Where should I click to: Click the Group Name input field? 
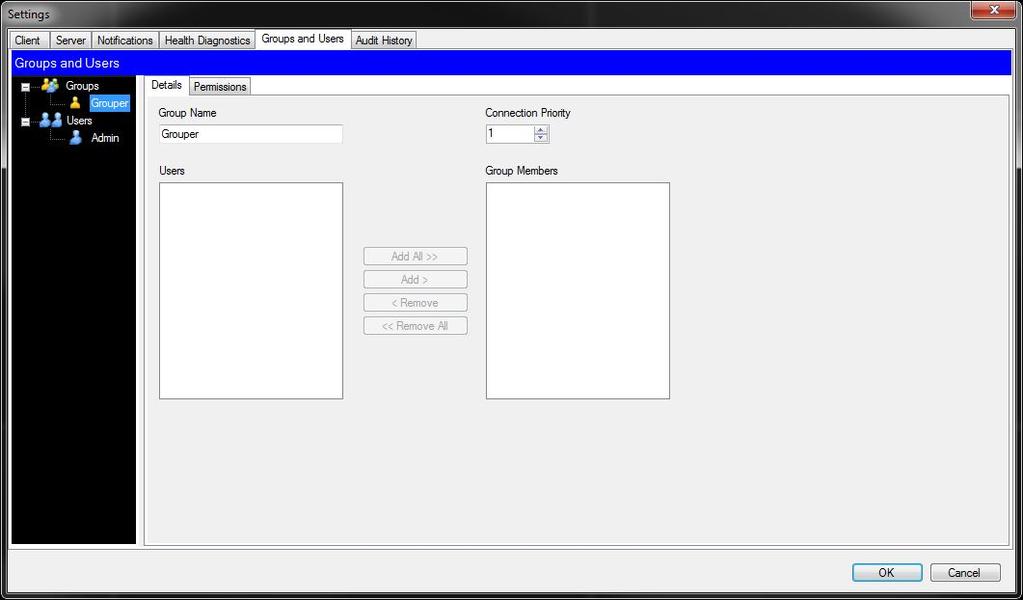(251, 134)
